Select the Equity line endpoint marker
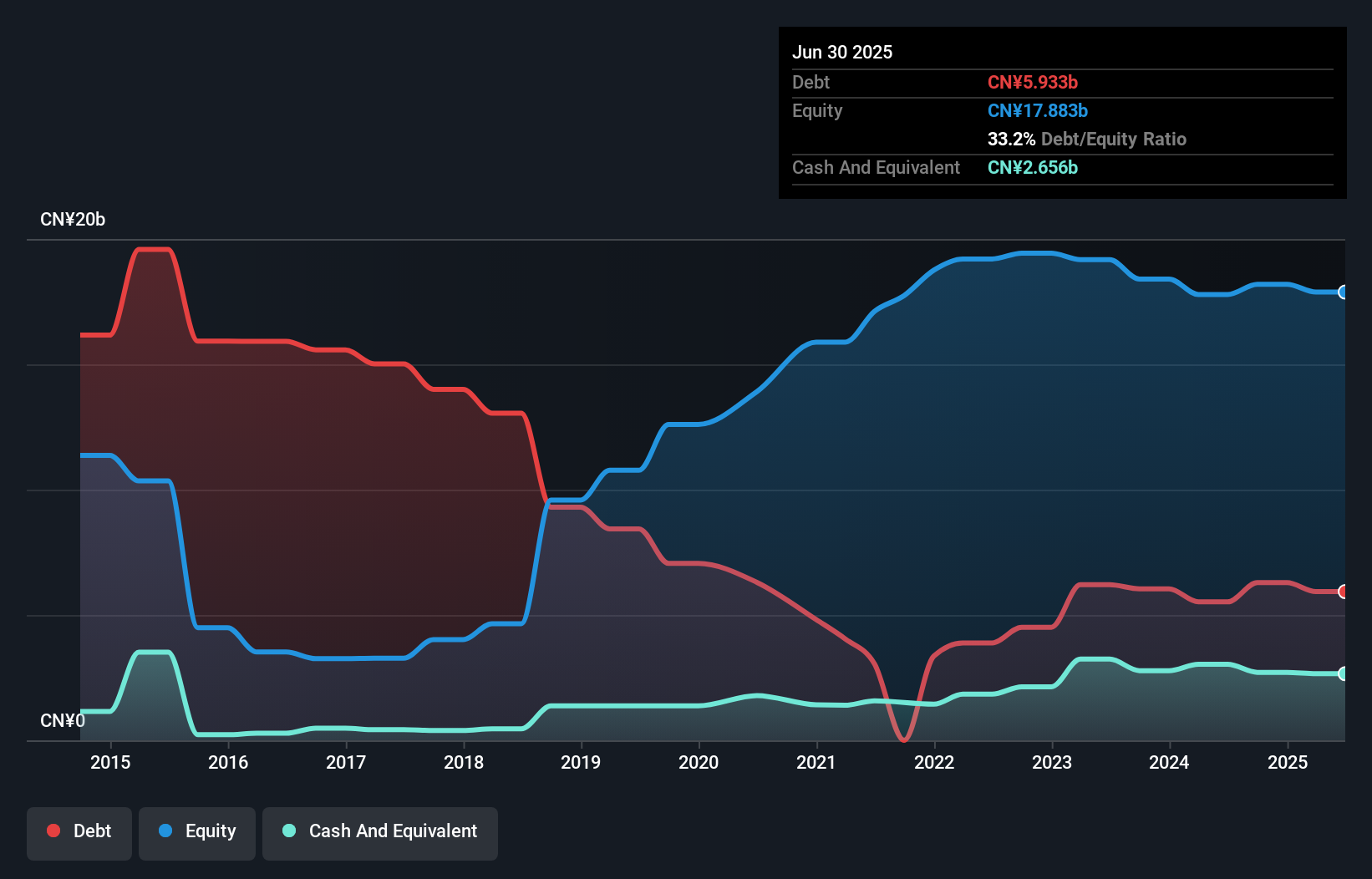This screenshot has width=1372, height=879. [x=1342, y=292]
